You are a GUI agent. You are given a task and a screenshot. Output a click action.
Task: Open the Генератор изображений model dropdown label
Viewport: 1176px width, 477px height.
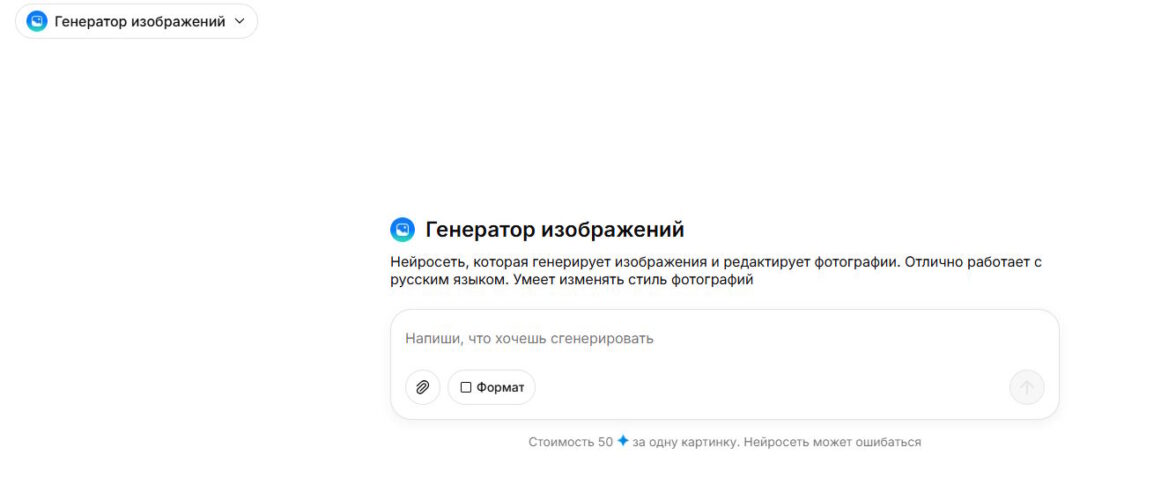(x=139, y=21)
